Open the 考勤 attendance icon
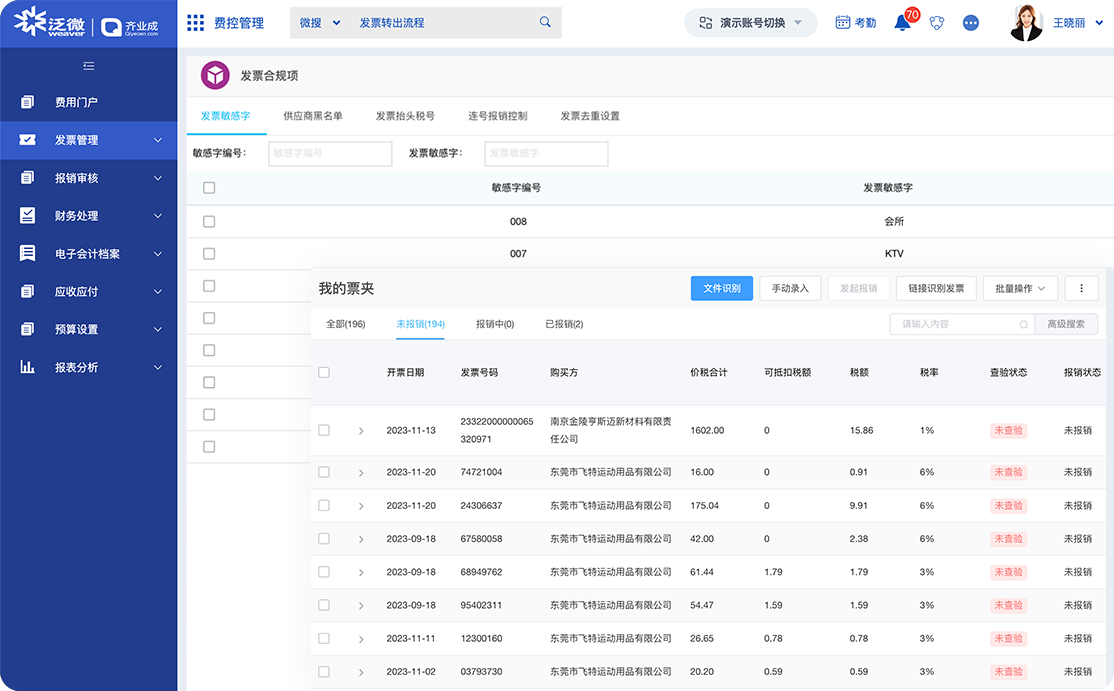 click(855, 22)
